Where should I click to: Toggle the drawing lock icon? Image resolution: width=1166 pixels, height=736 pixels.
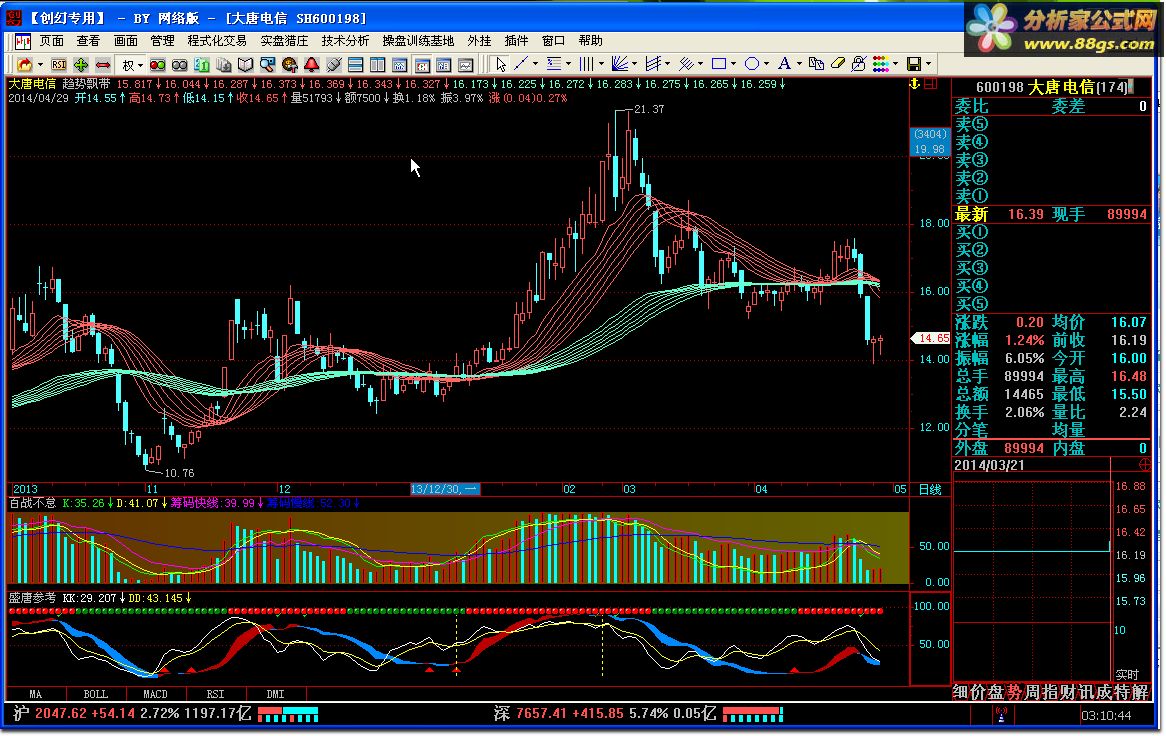click(x=859, y=64)
